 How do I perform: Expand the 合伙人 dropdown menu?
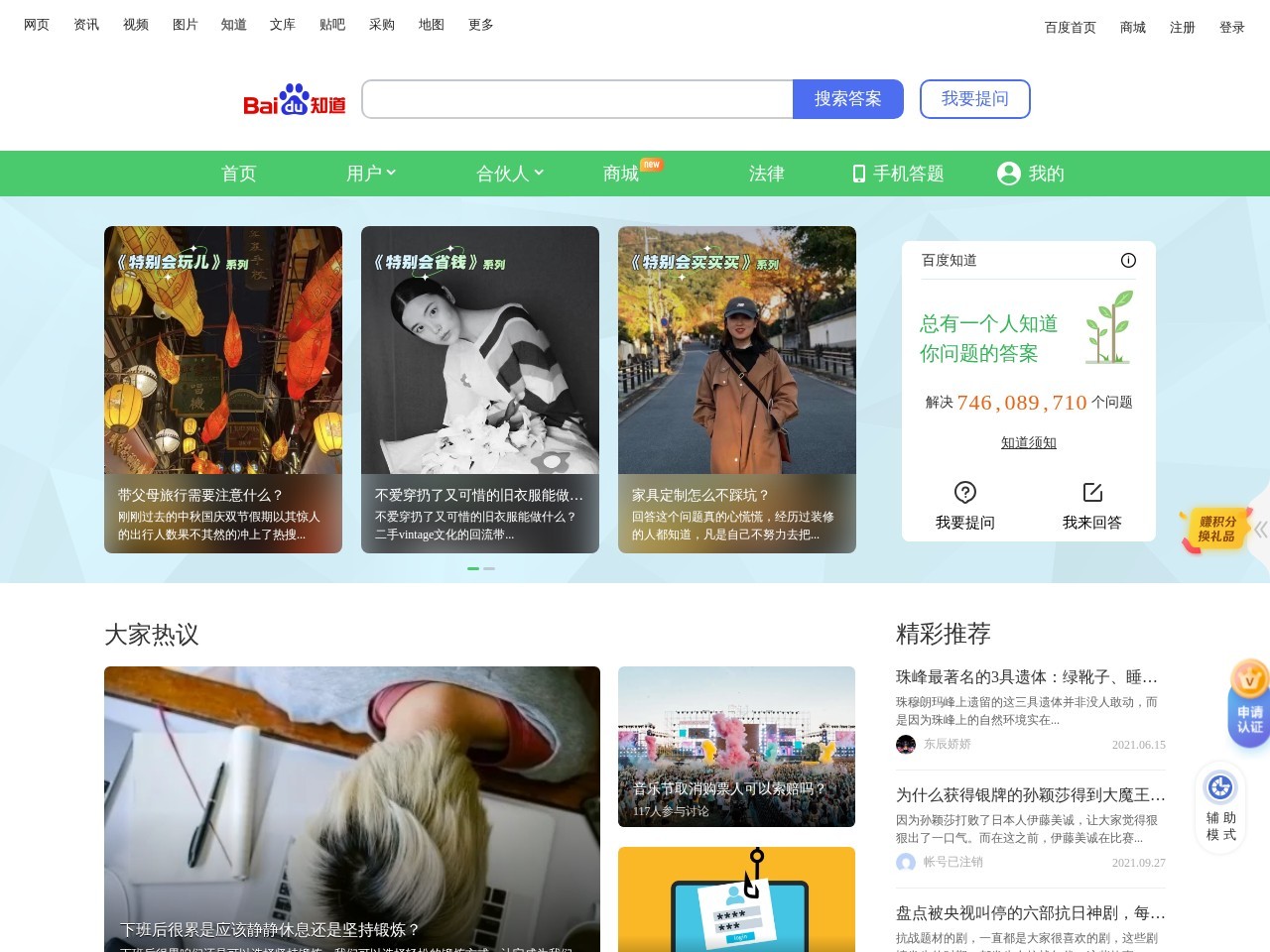click(507, 173)
